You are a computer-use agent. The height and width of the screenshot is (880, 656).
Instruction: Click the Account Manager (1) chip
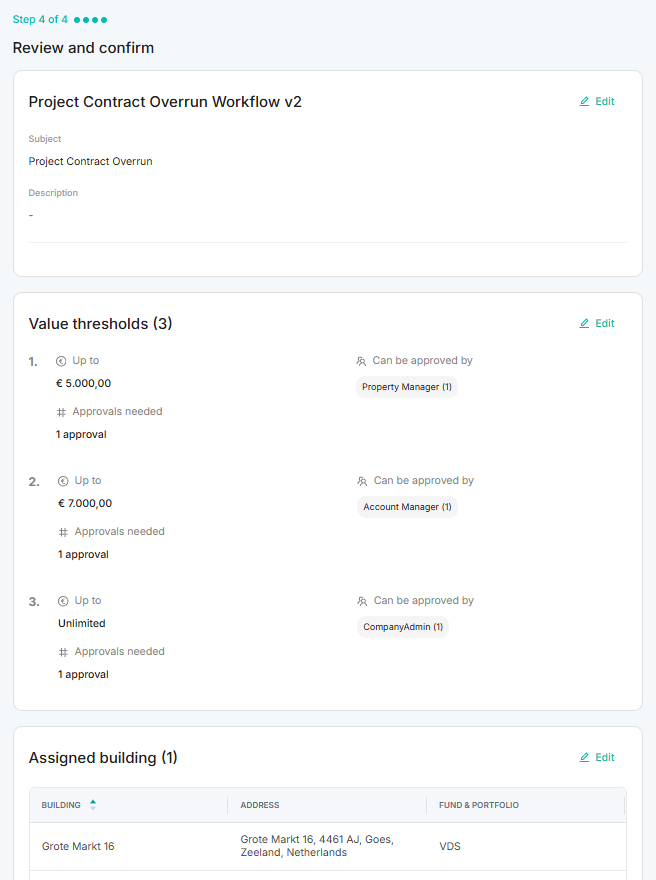pyautogui.click(x=407, y=507)
